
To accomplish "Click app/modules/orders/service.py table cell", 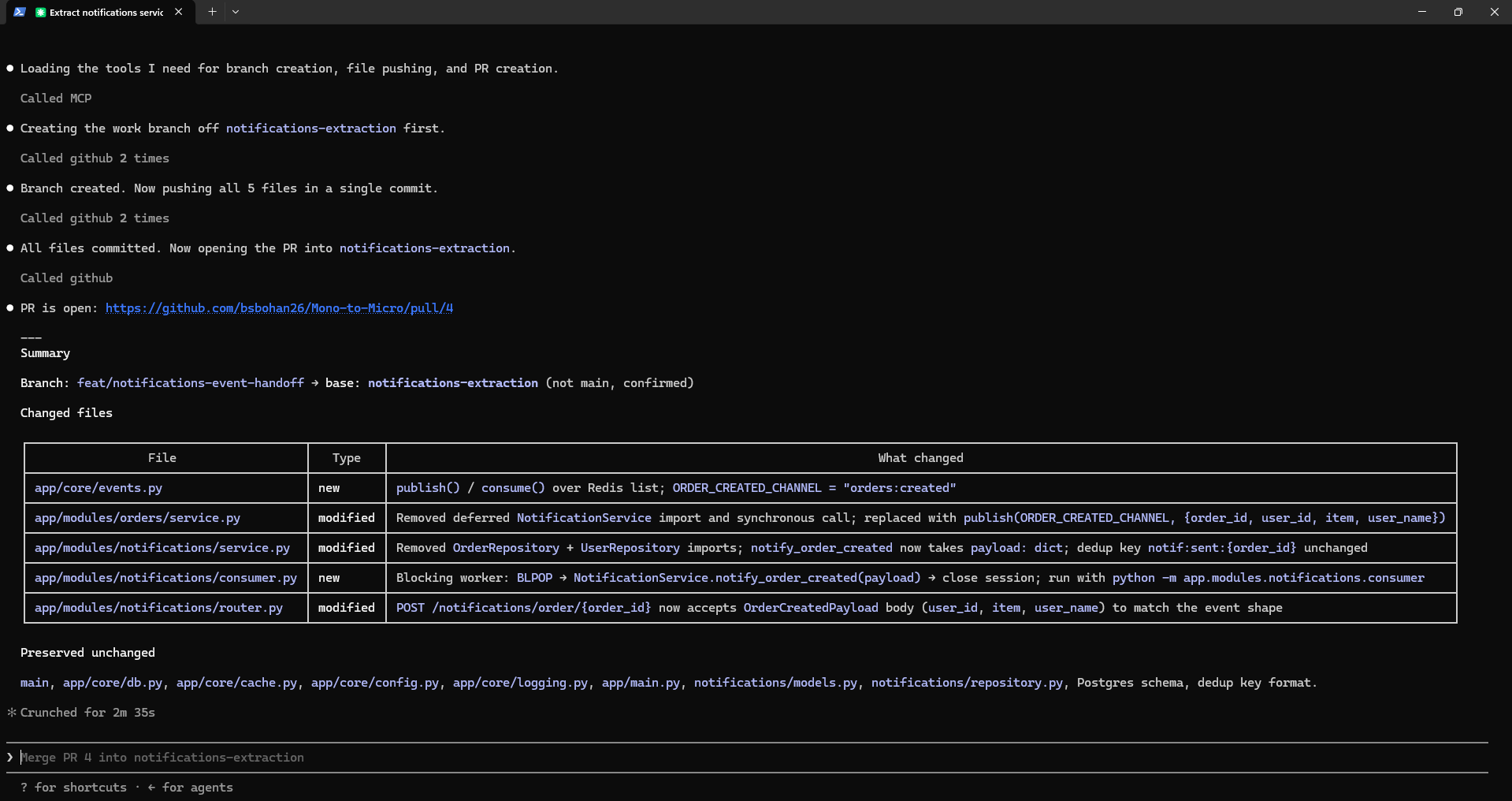I will (x=137, y=518).
